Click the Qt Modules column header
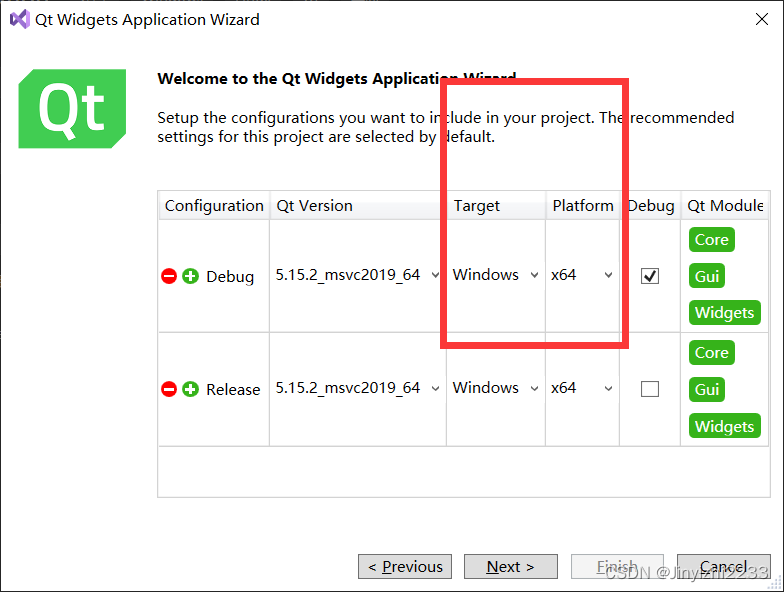 pos(724,206)
